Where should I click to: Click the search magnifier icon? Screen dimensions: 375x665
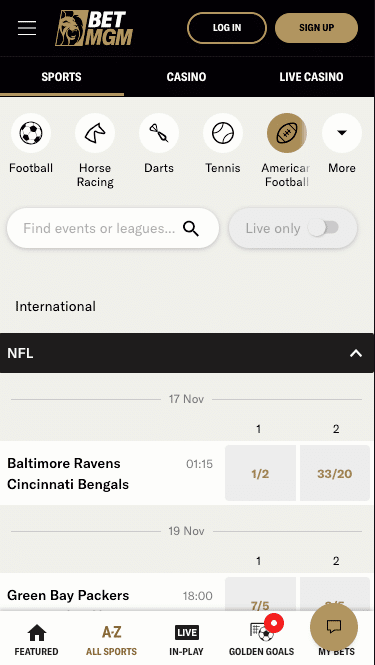[191, 229]
